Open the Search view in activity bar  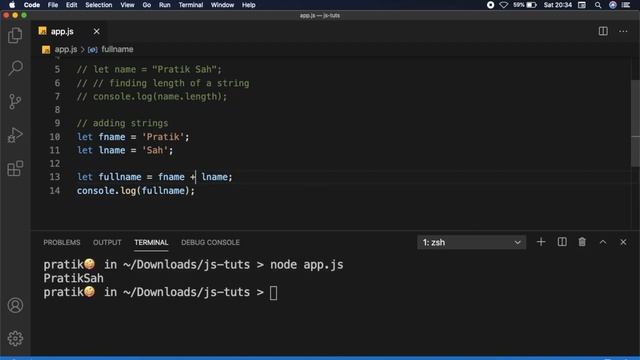point(15,68)
